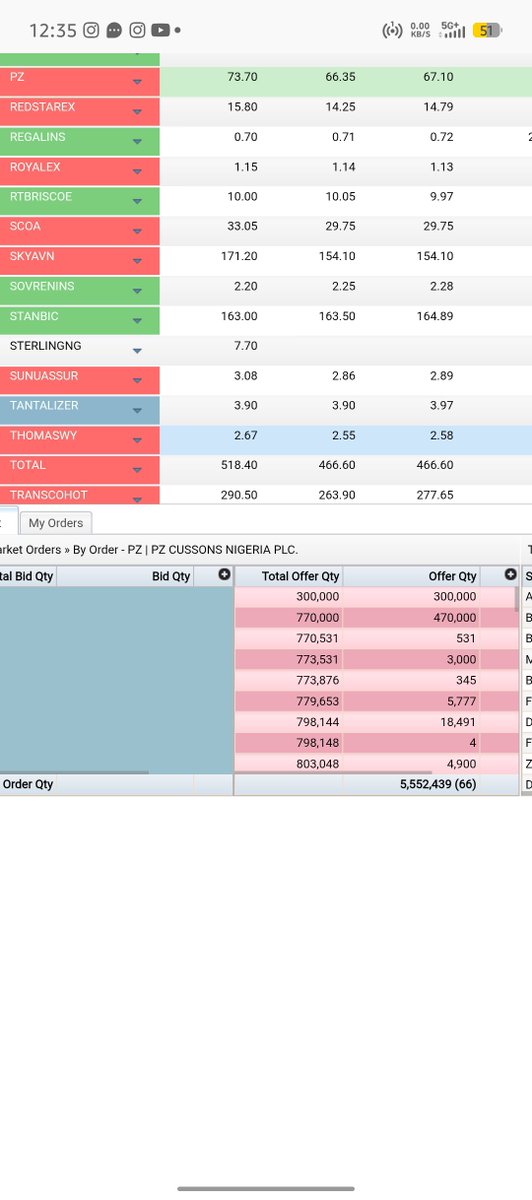Sort by the Total Offer Qty column header
Viewport: 532px width, 1200px height.
pos(300,576)
